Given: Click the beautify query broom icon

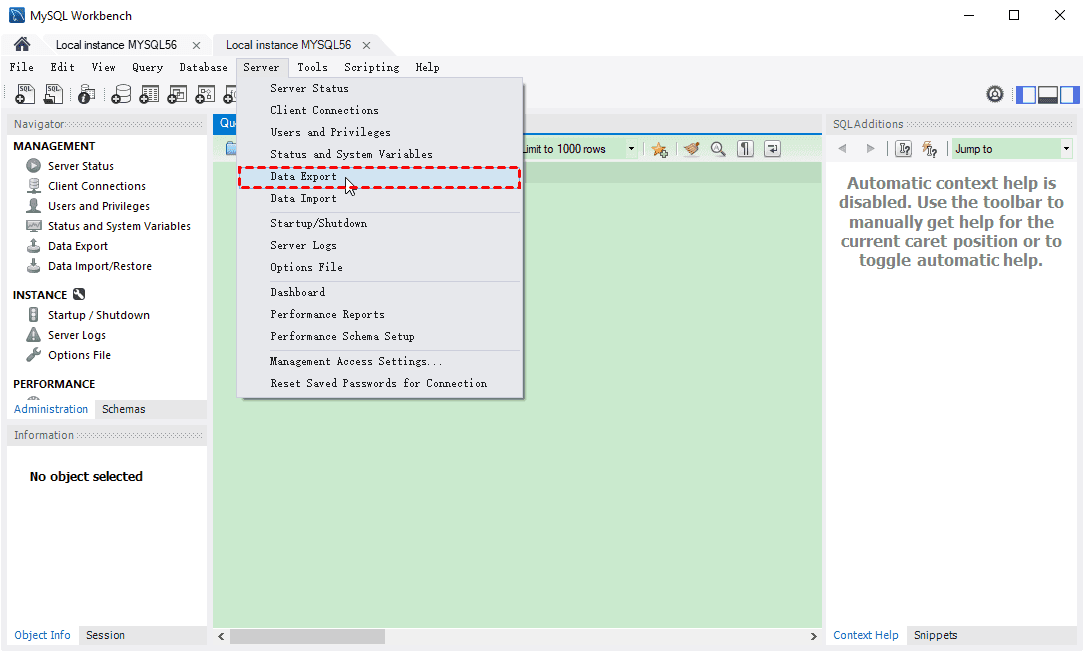Looking at the screenshot, I should pyautogui.click(x=691, y=149).
